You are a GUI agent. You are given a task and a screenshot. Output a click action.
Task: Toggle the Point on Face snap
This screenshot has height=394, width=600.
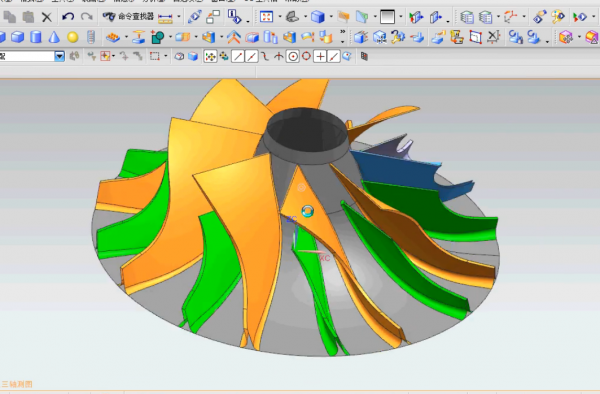(x=347, y=57)
